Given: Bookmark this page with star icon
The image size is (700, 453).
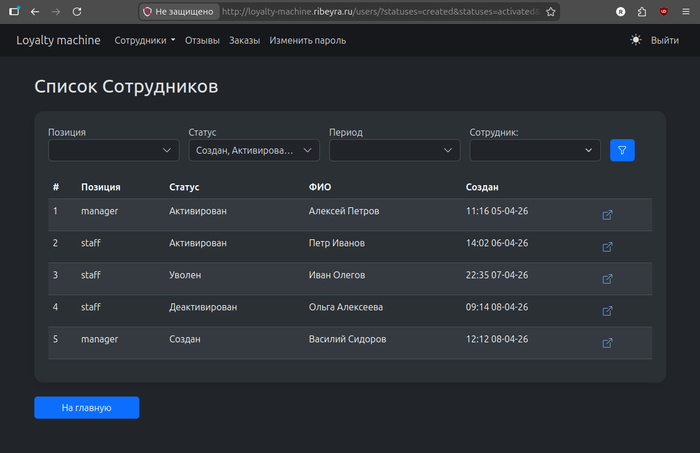Looking at the screenshot, I should 550,11.
